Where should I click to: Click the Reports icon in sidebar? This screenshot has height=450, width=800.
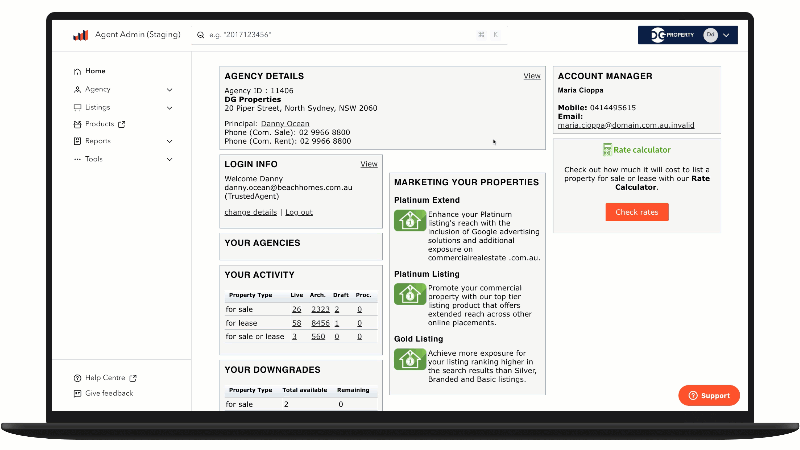pyautogui.click(x=78, y=141)
